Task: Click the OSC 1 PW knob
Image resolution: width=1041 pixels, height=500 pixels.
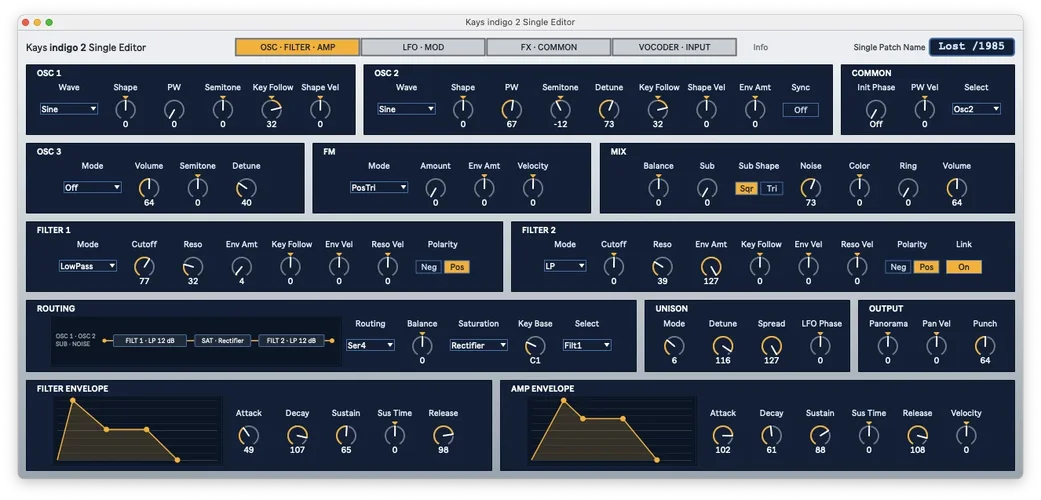Action: [x=174, y=109]
